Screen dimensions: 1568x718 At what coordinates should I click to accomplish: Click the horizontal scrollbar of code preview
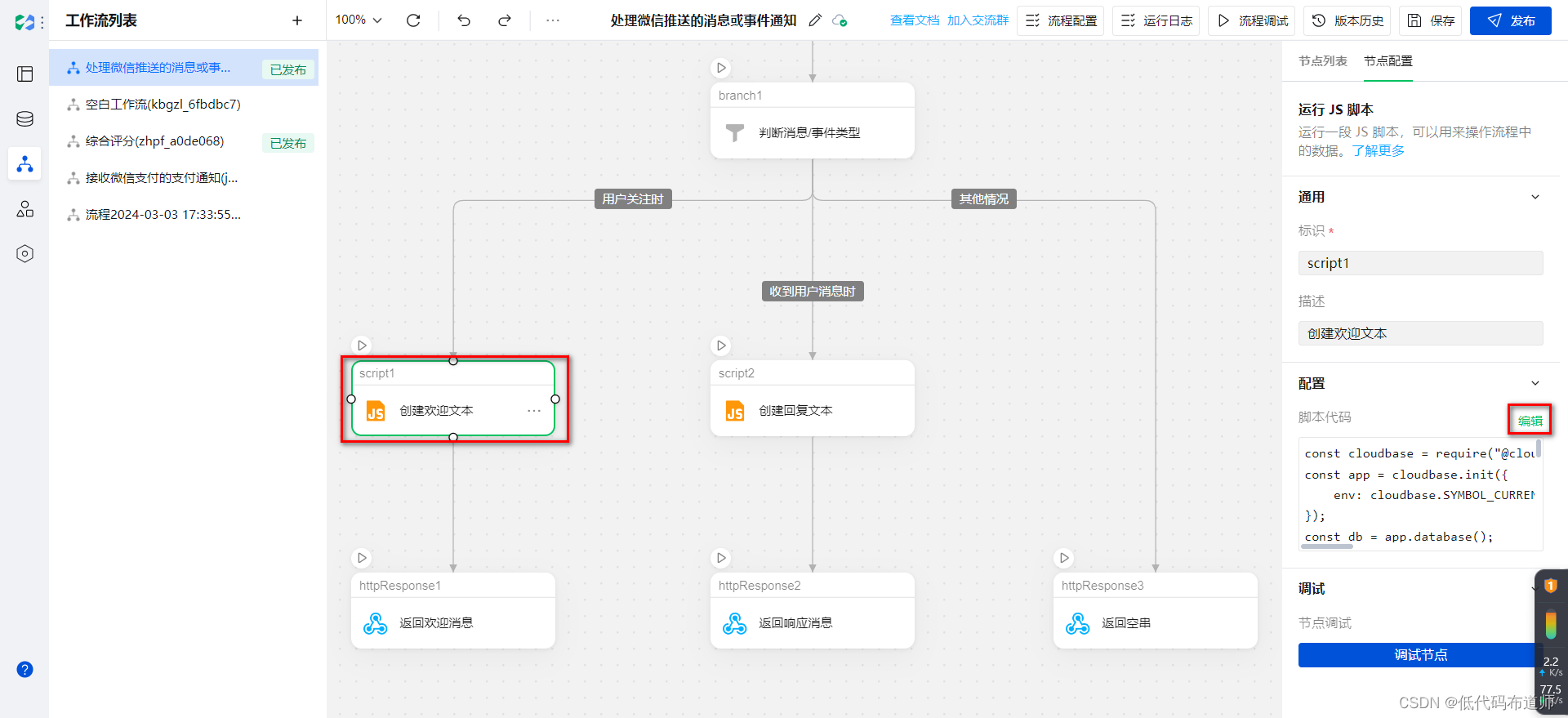click(1327, 546)
